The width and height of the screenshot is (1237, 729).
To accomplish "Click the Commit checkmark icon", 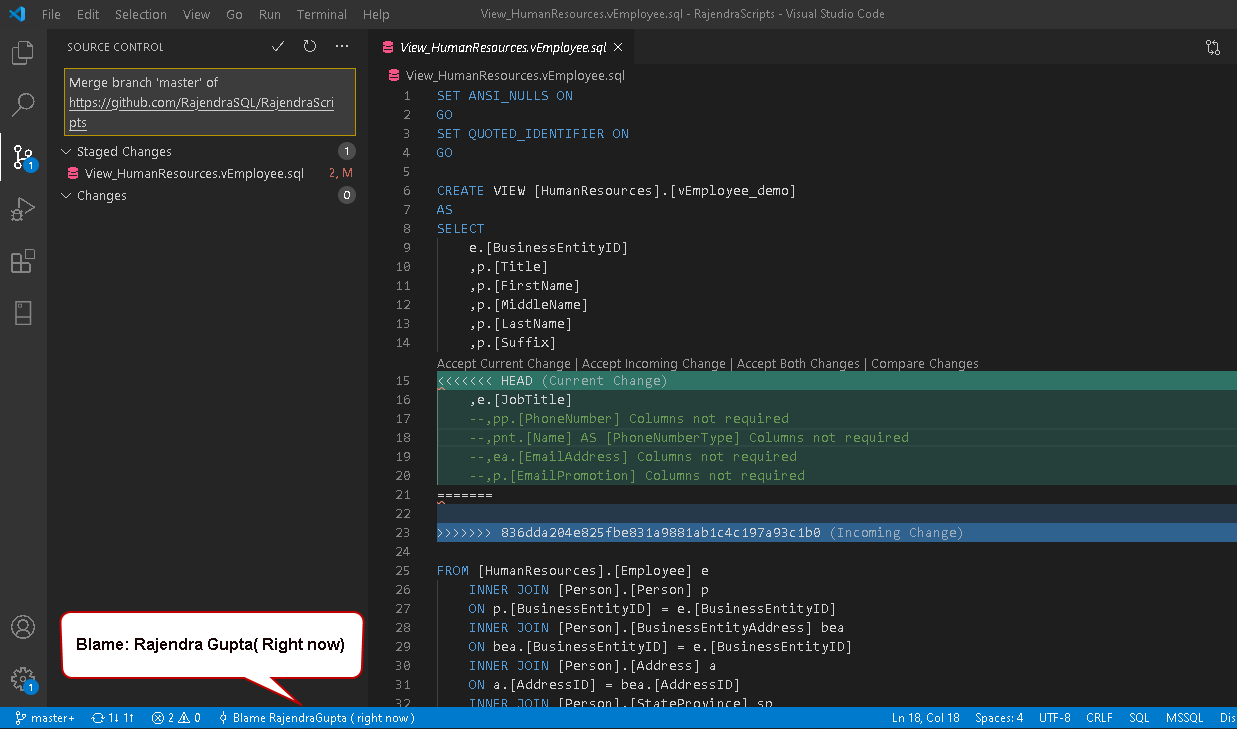I will click(277, 46).
